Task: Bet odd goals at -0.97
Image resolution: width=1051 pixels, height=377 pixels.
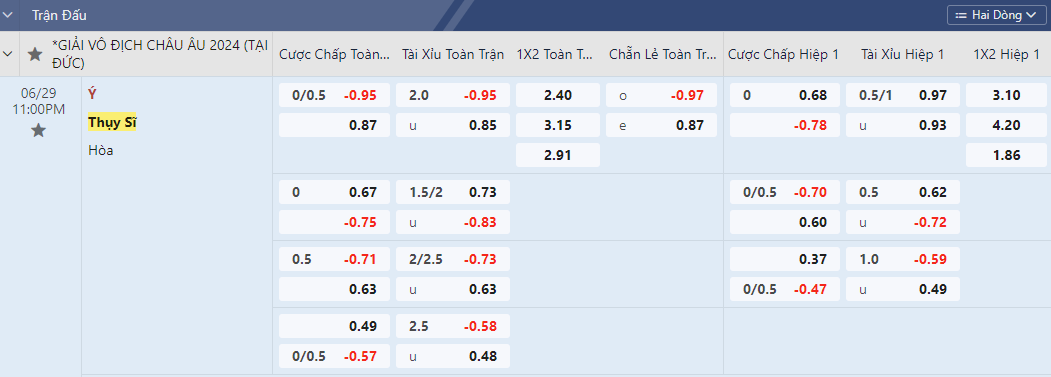Action: tap(662, 95)
